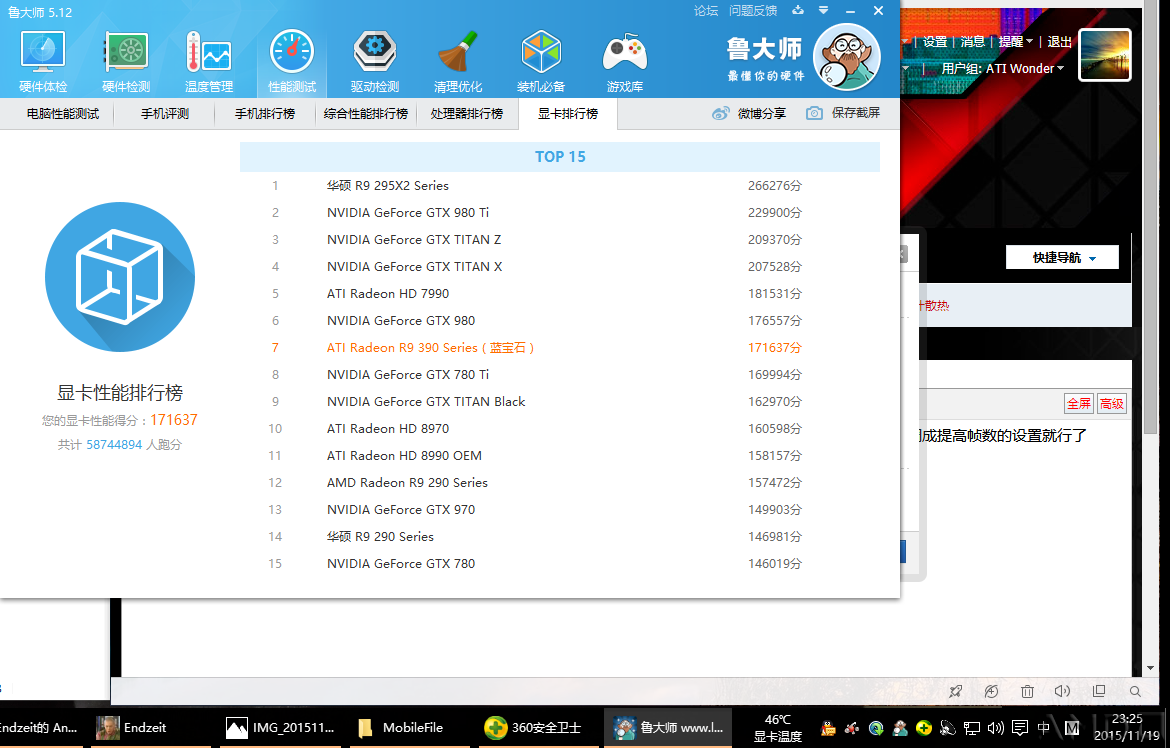Expand 用户组: ATI Wonder dropdown
Image resolution: width=1170 pixels, height=748 pixels.
pyautogui.click(x=1003, y=69)
